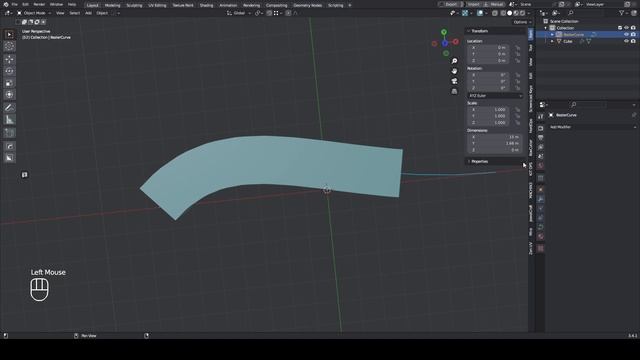Switch orthographic/perspective view grid icon

click(454, 91)
